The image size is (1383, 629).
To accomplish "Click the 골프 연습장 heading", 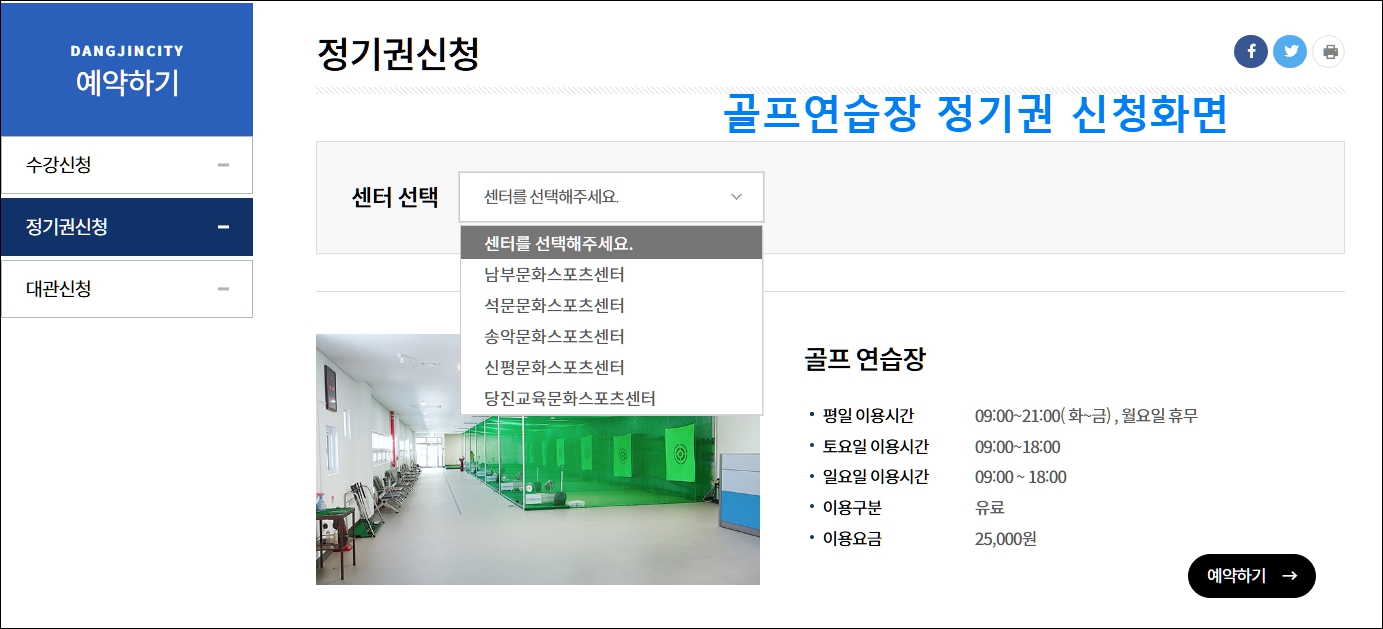I will click(x=865, y=359).
